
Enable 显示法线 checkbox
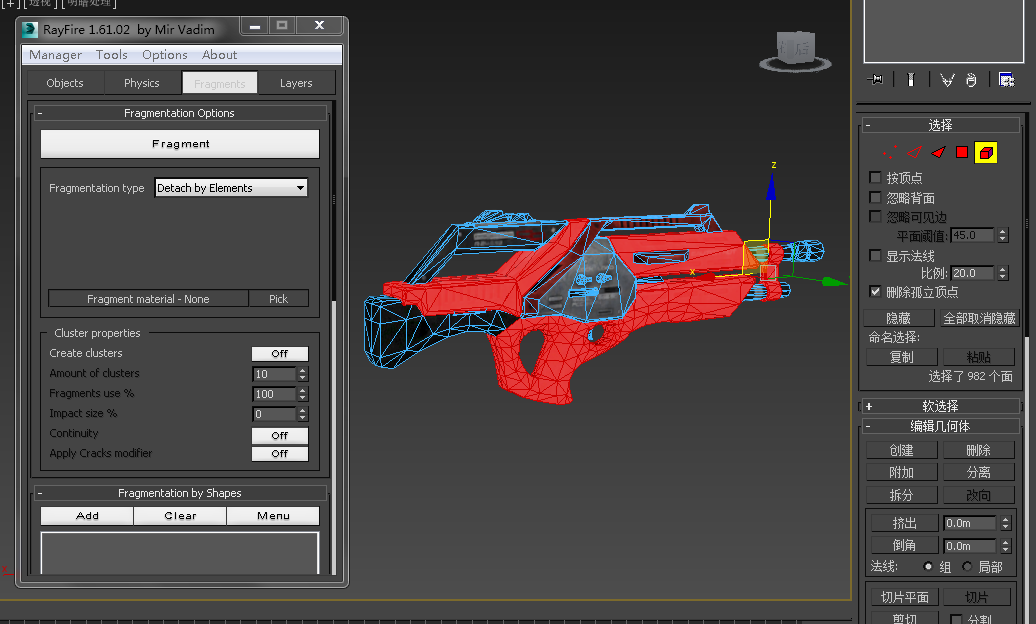coord(875,255)
